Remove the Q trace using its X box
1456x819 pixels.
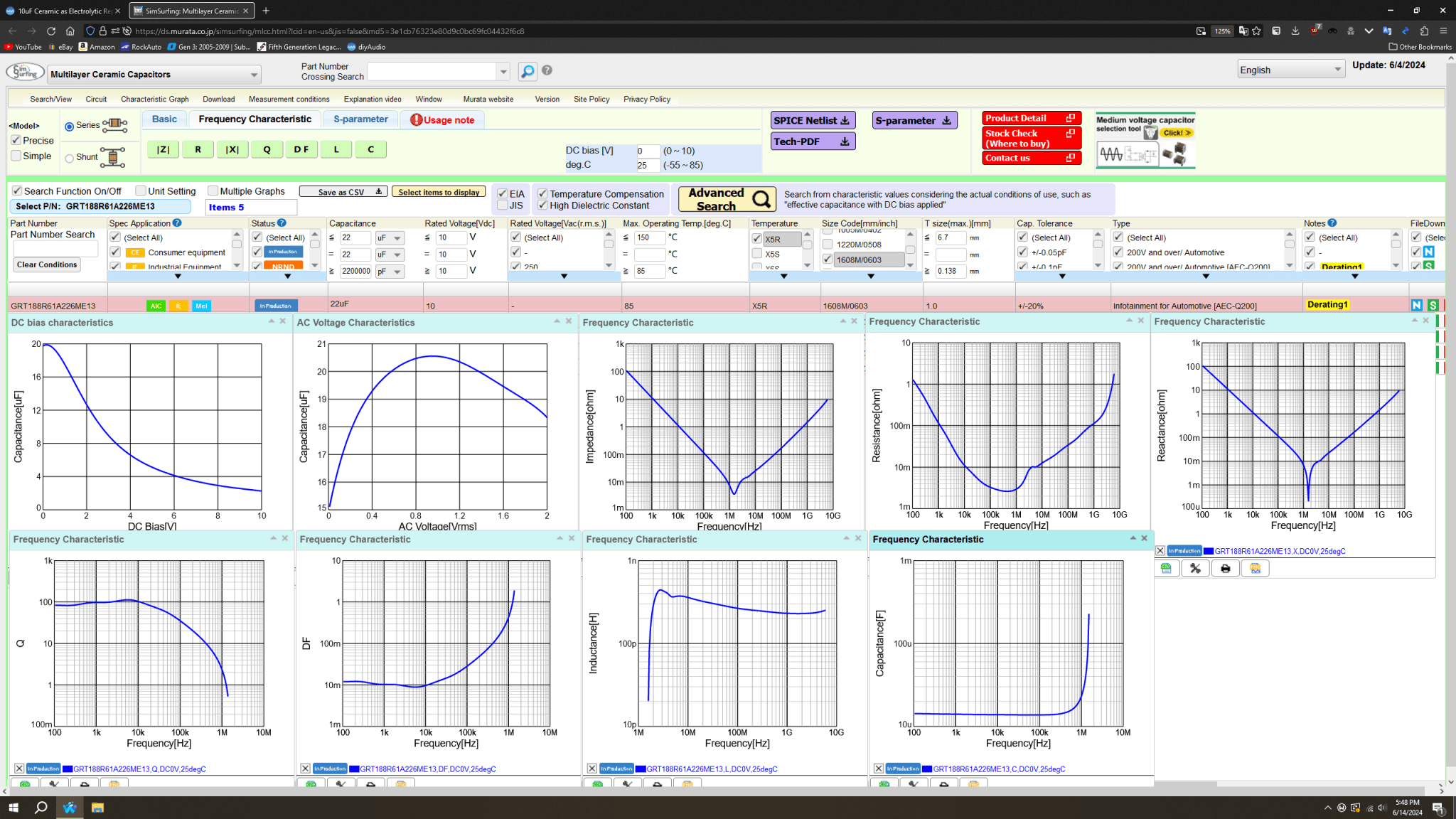click(x=19, y=769)
